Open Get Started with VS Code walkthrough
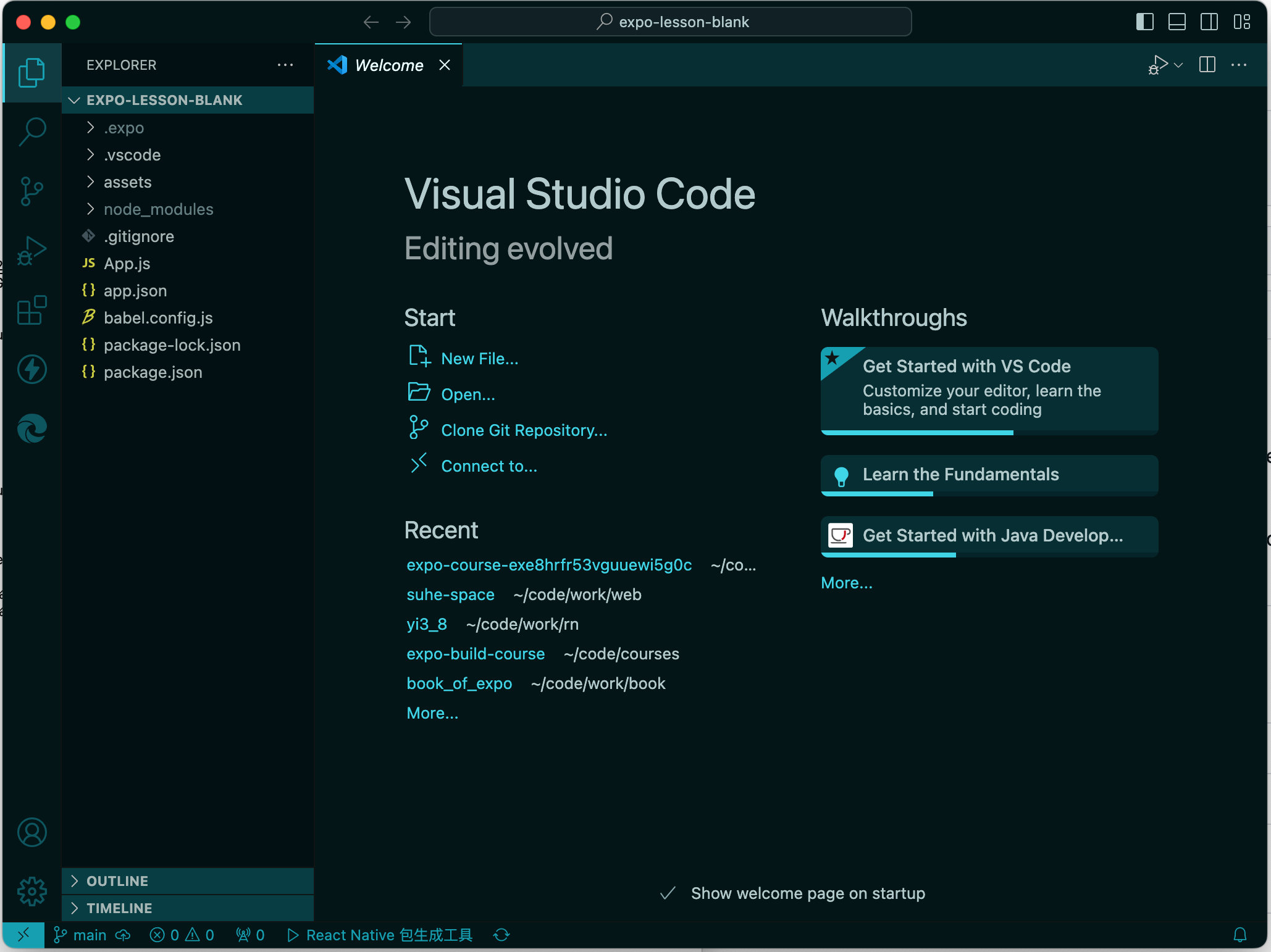This screenshot has width=1271, height=952. (989, 391)
